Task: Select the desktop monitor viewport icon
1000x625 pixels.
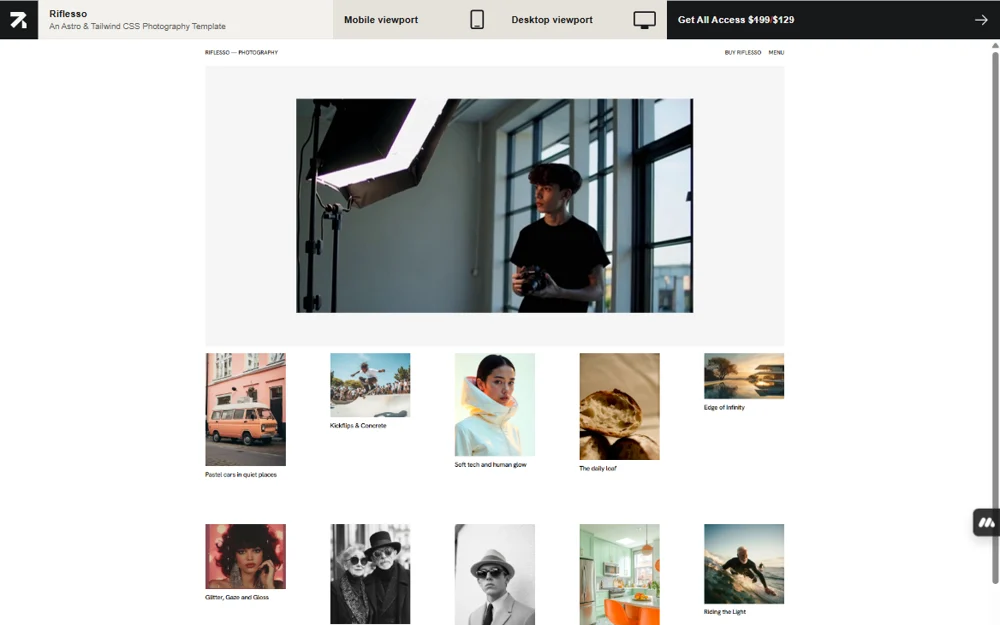Action: click(x=644, y=20)
